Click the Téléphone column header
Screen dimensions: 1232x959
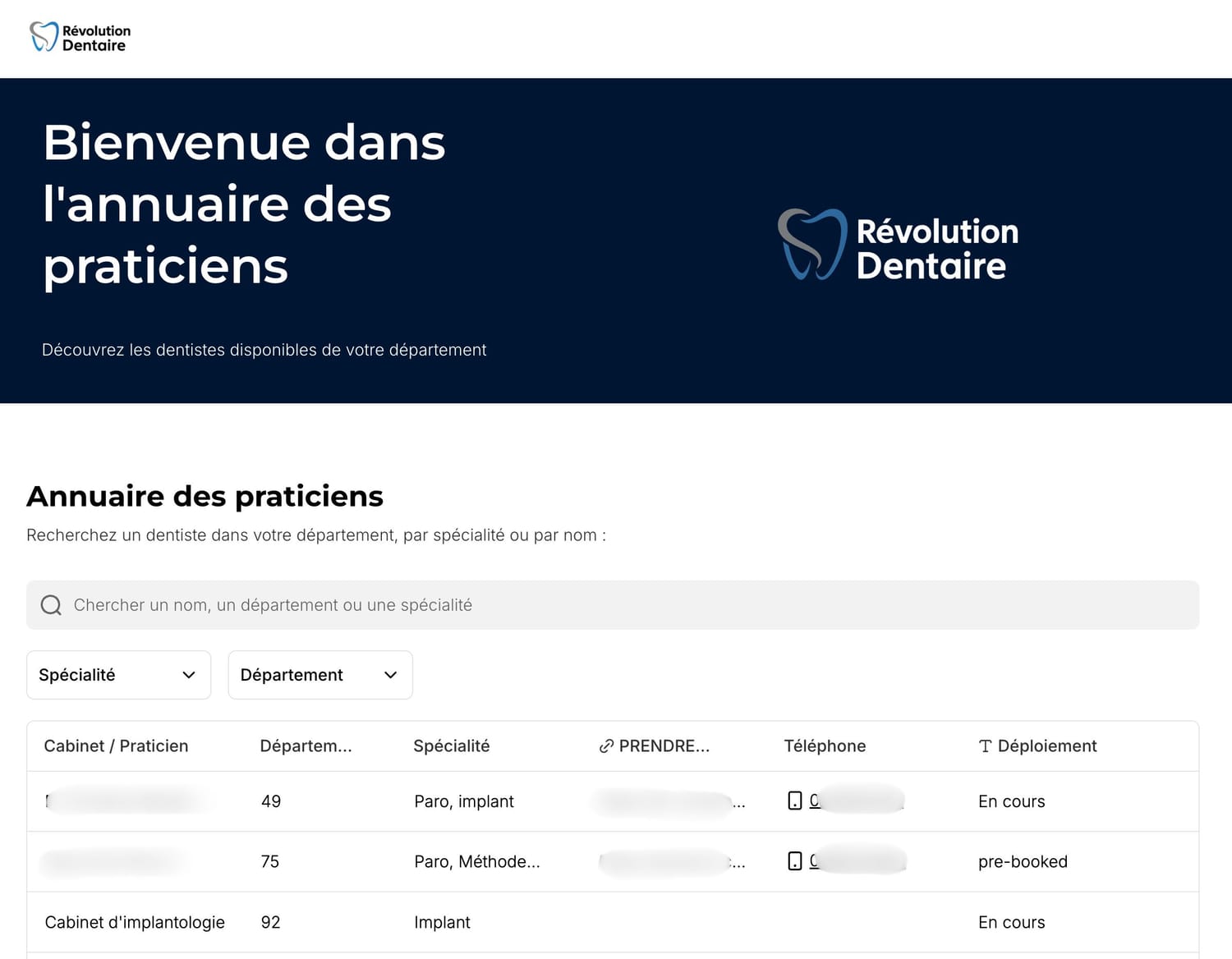[825, 746]
